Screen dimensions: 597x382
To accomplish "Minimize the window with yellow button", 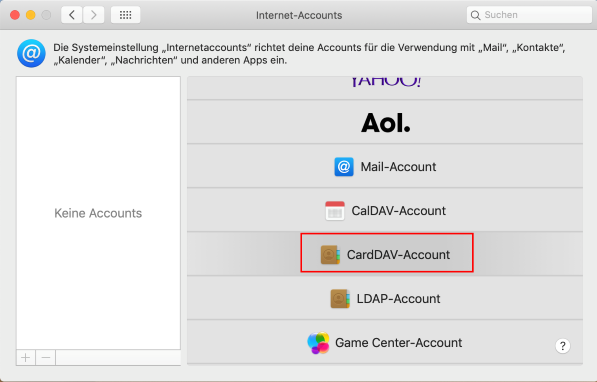I will coord(30,15).
